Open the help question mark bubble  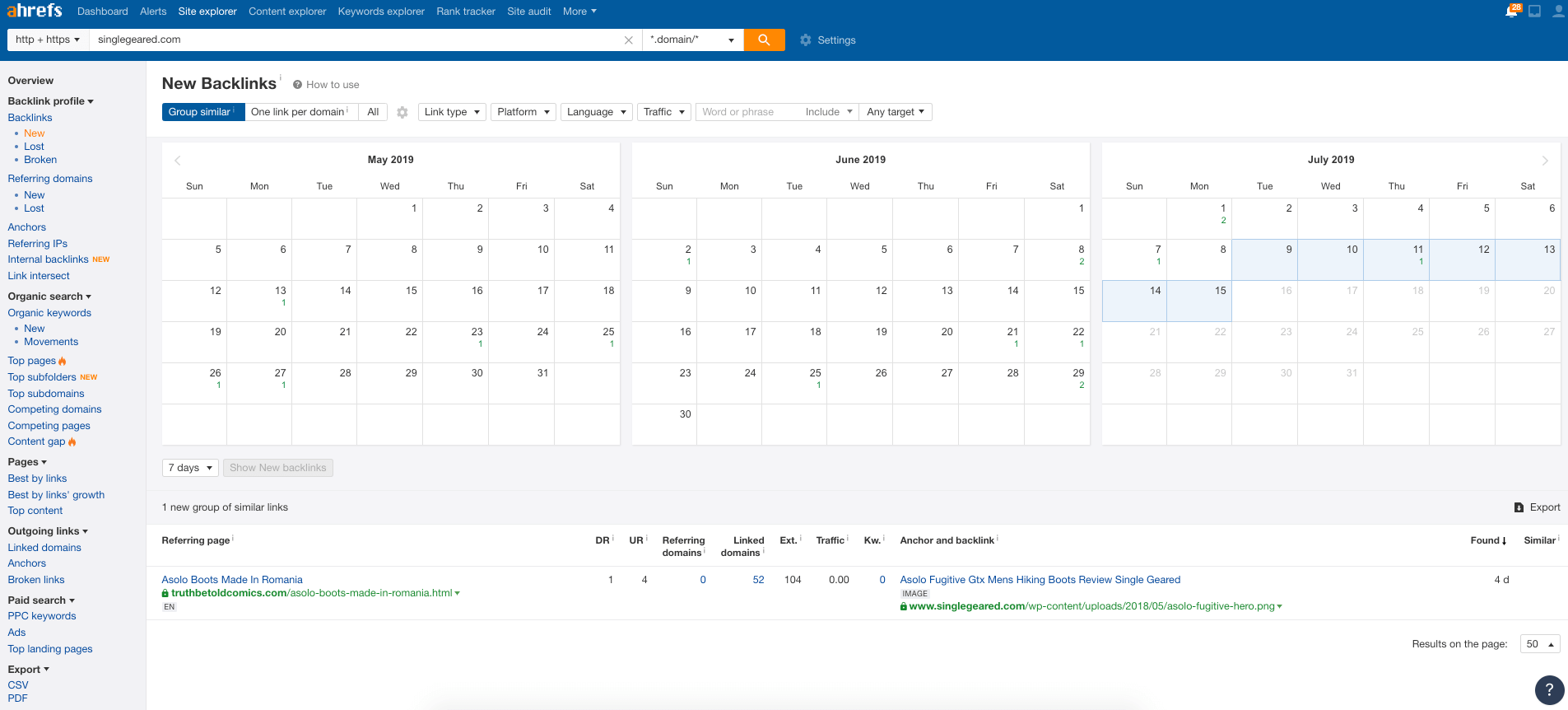tap(1550, 690)
